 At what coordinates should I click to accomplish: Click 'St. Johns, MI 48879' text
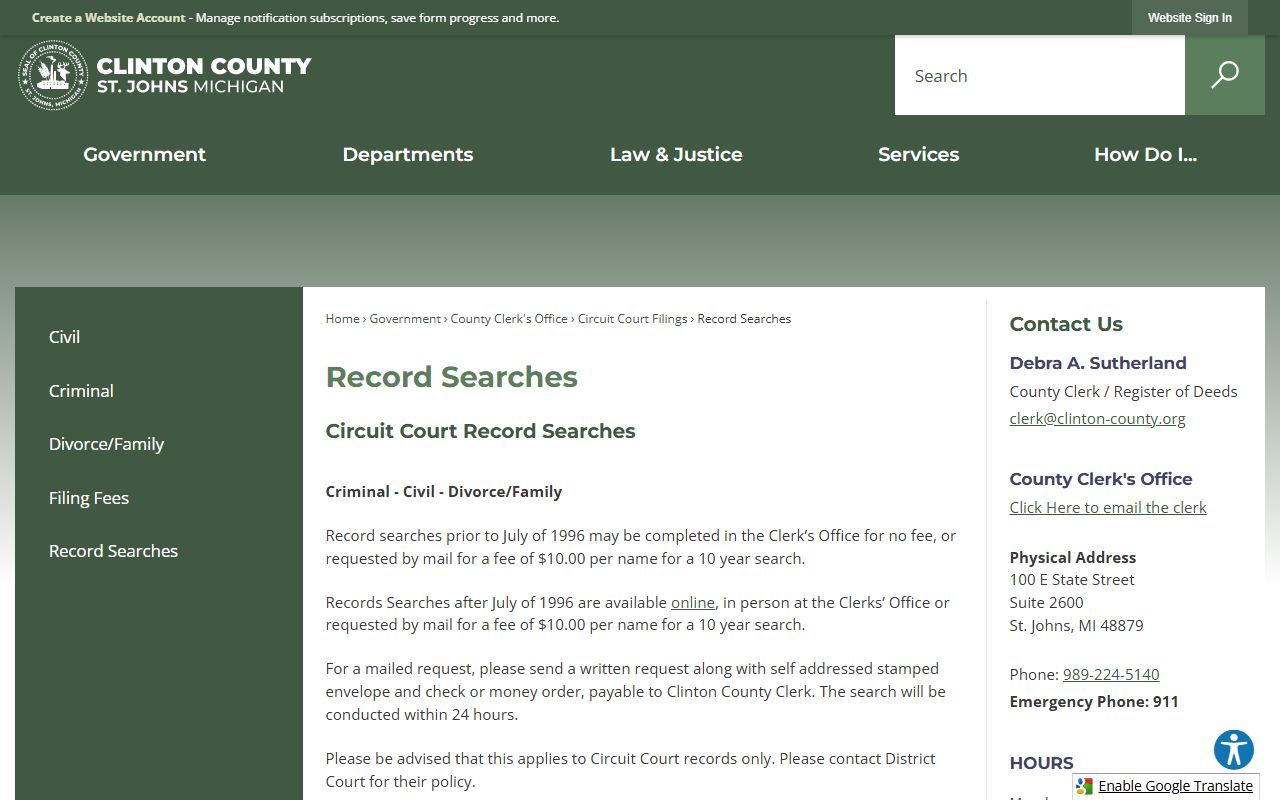pos(1076,626)
